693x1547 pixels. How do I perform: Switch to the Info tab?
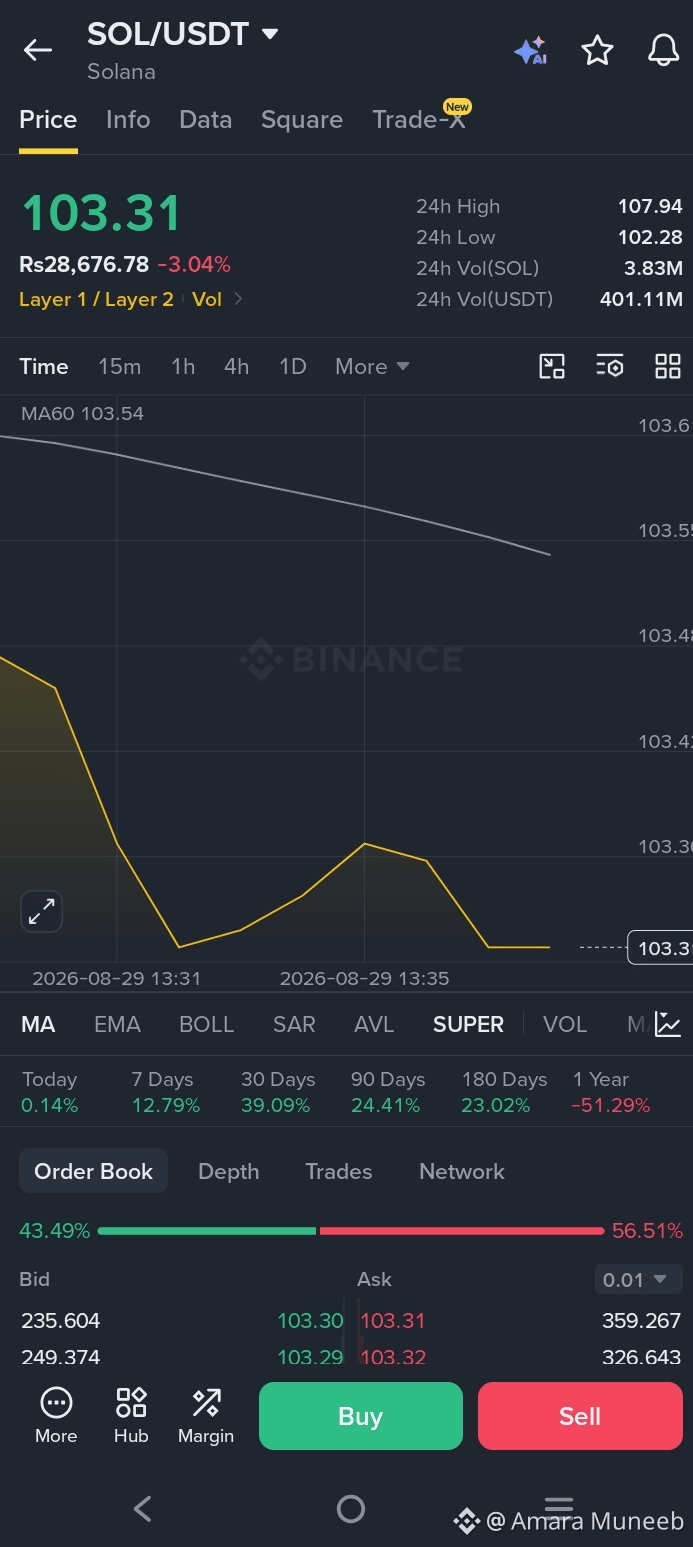(128, 119)
